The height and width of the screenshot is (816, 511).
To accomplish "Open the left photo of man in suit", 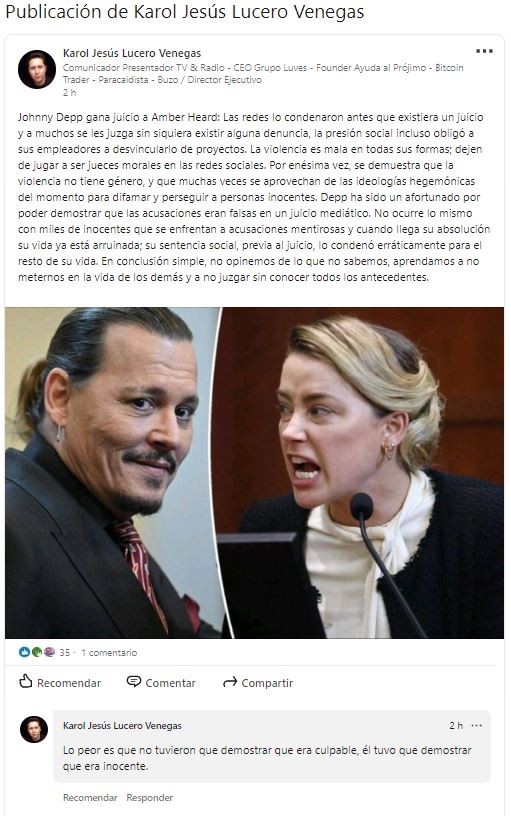I will (112, 473).
